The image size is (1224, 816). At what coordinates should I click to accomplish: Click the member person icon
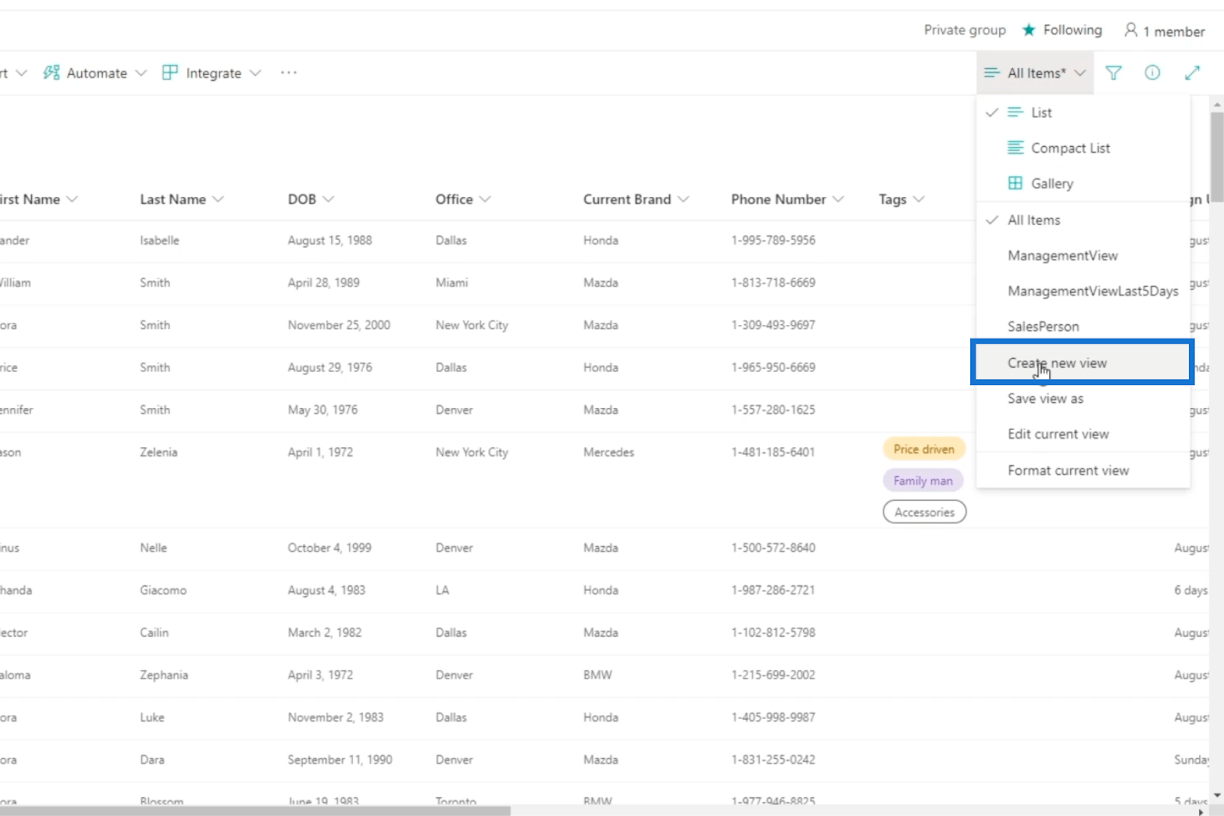point(1131,30)
